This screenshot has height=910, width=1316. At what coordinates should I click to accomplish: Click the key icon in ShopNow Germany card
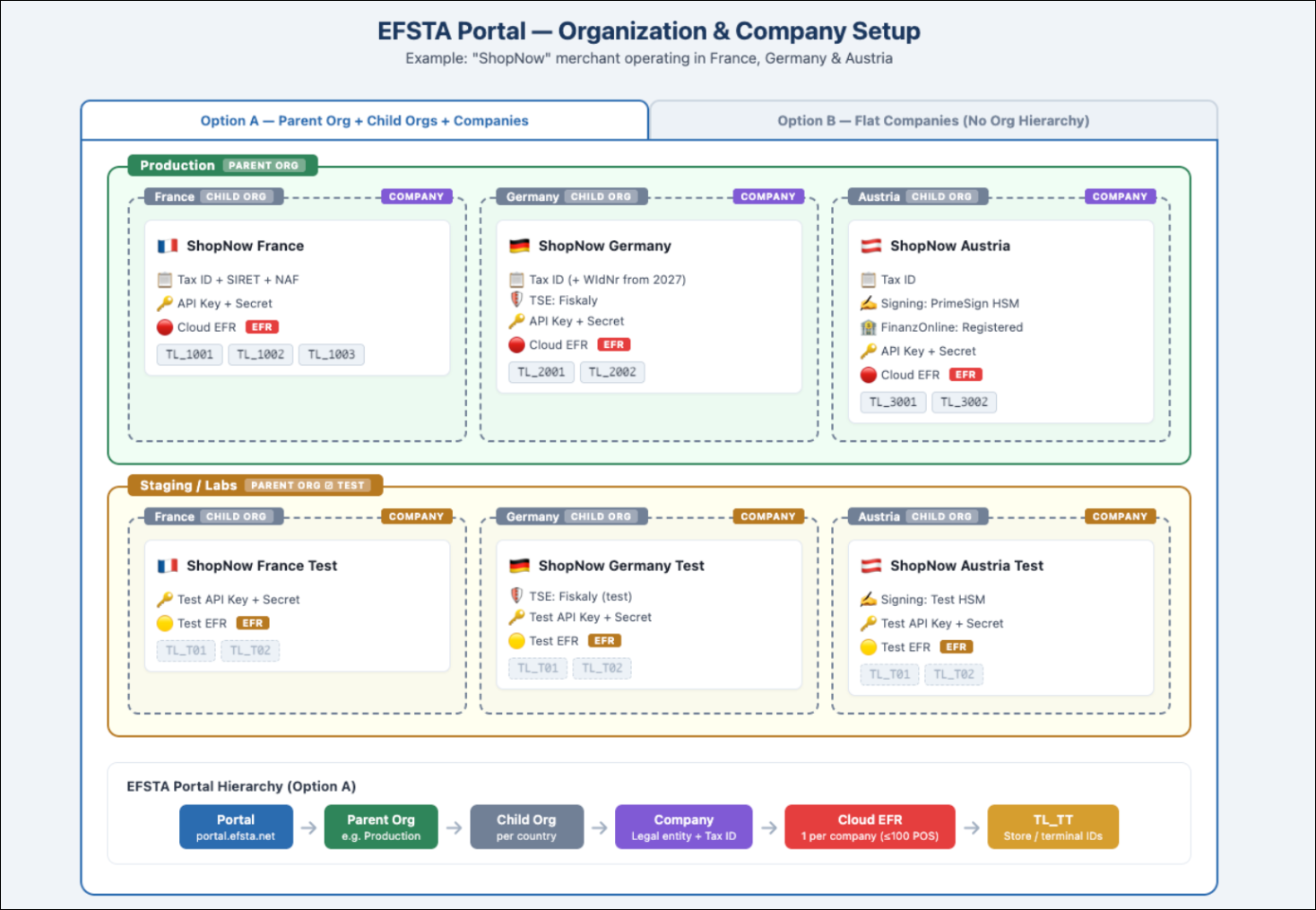click(x=516, y=321)
